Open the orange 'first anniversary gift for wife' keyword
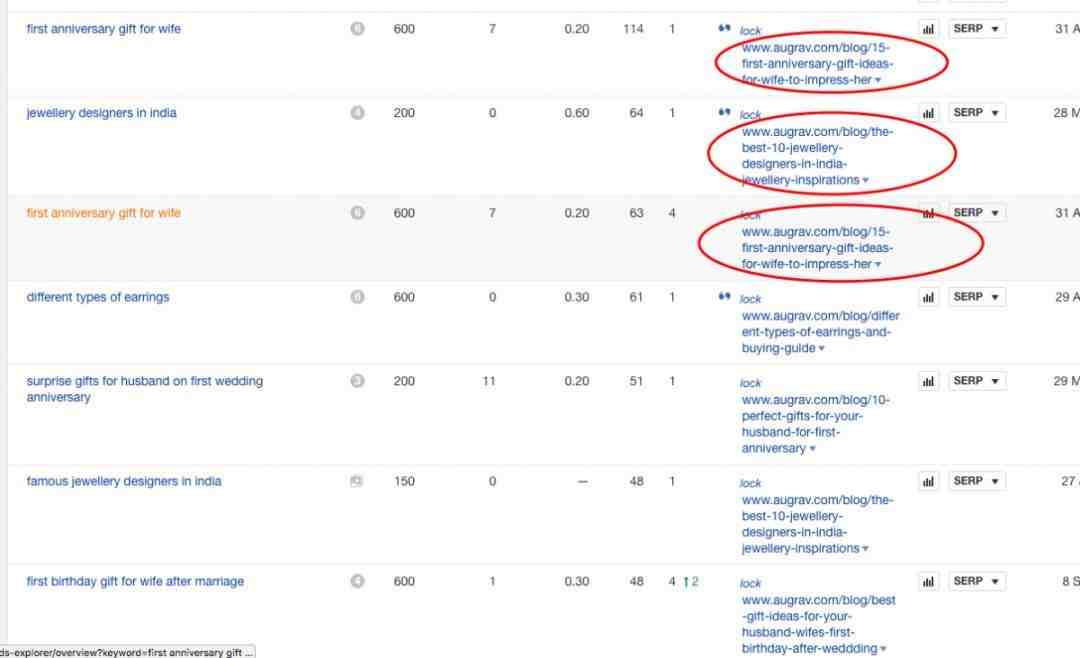Image resolution: width=1080 pixels, height=658 pixels. click(103, 214)
